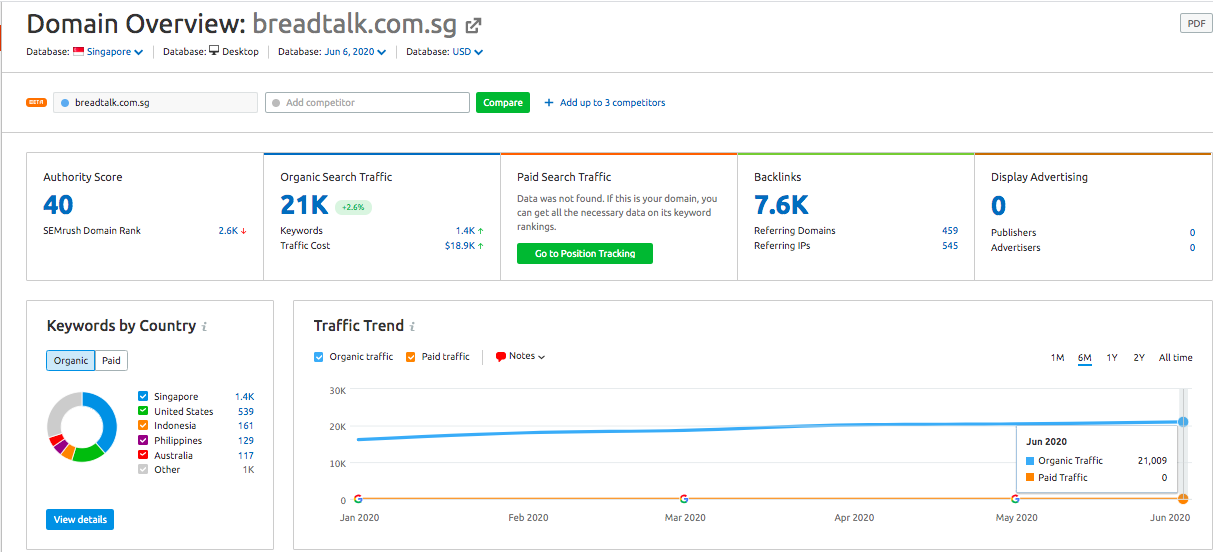
Task: Click Traffic Cost $18.9K value
Action: click(460, 246)
